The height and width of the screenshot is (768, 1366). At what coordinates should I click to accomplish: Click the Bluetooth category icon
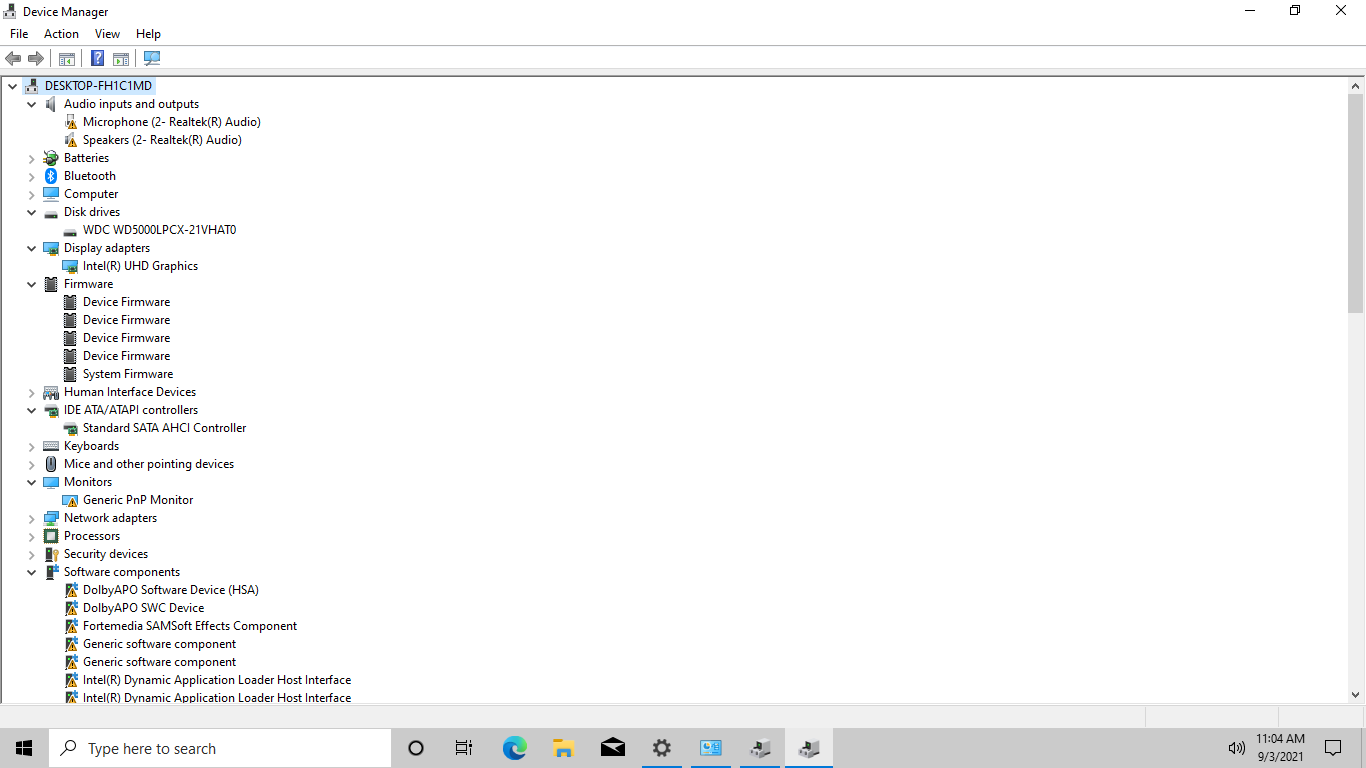51,176
